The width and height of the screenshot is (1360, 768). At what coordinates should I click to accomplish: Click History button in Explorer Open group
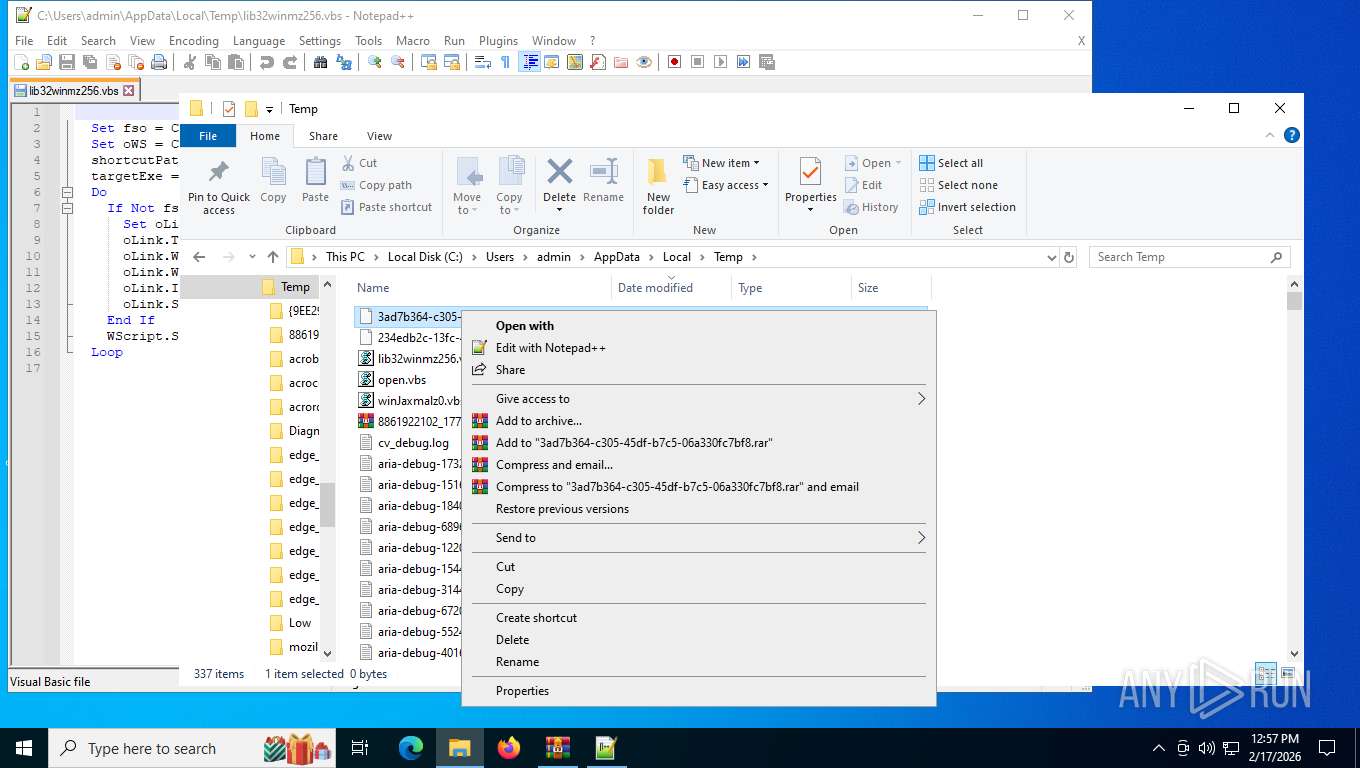pos(871,207)
